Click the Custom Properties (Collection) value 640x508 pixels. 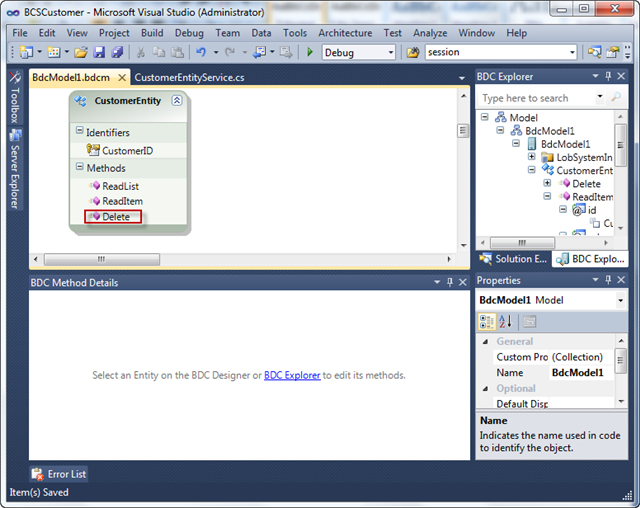[581, 357]
